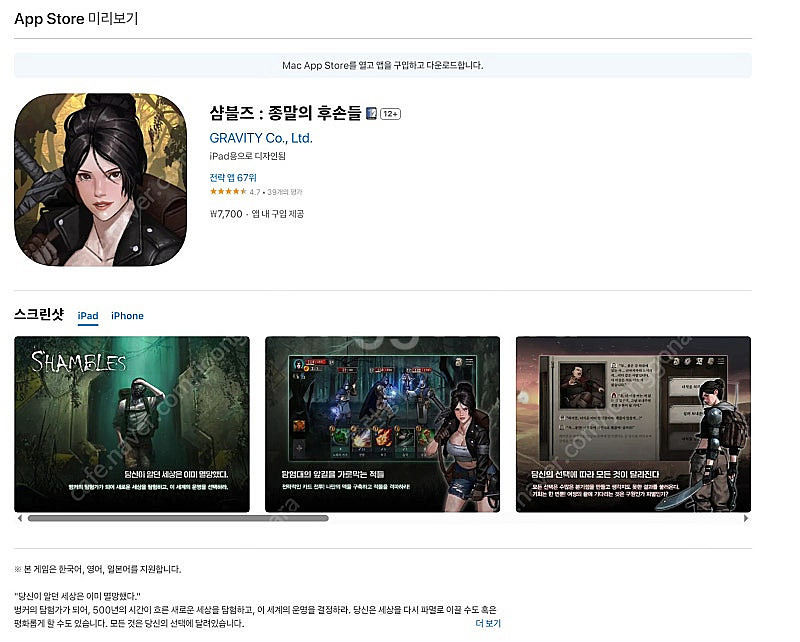800x642 pixels.
Task: Click the 전략 앱 67위 ranking link
Action: [233, 178]
